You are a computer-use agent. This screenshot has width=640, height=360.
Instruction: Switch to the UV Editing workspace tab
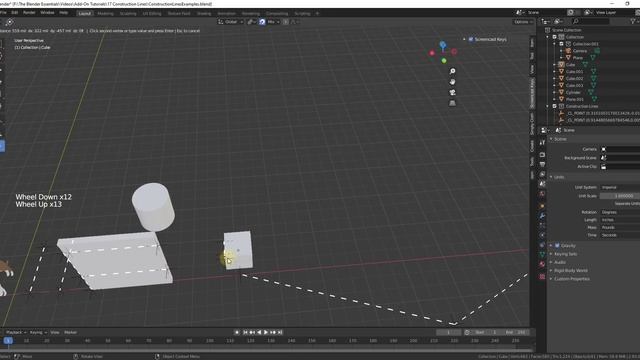coord(152,13)
